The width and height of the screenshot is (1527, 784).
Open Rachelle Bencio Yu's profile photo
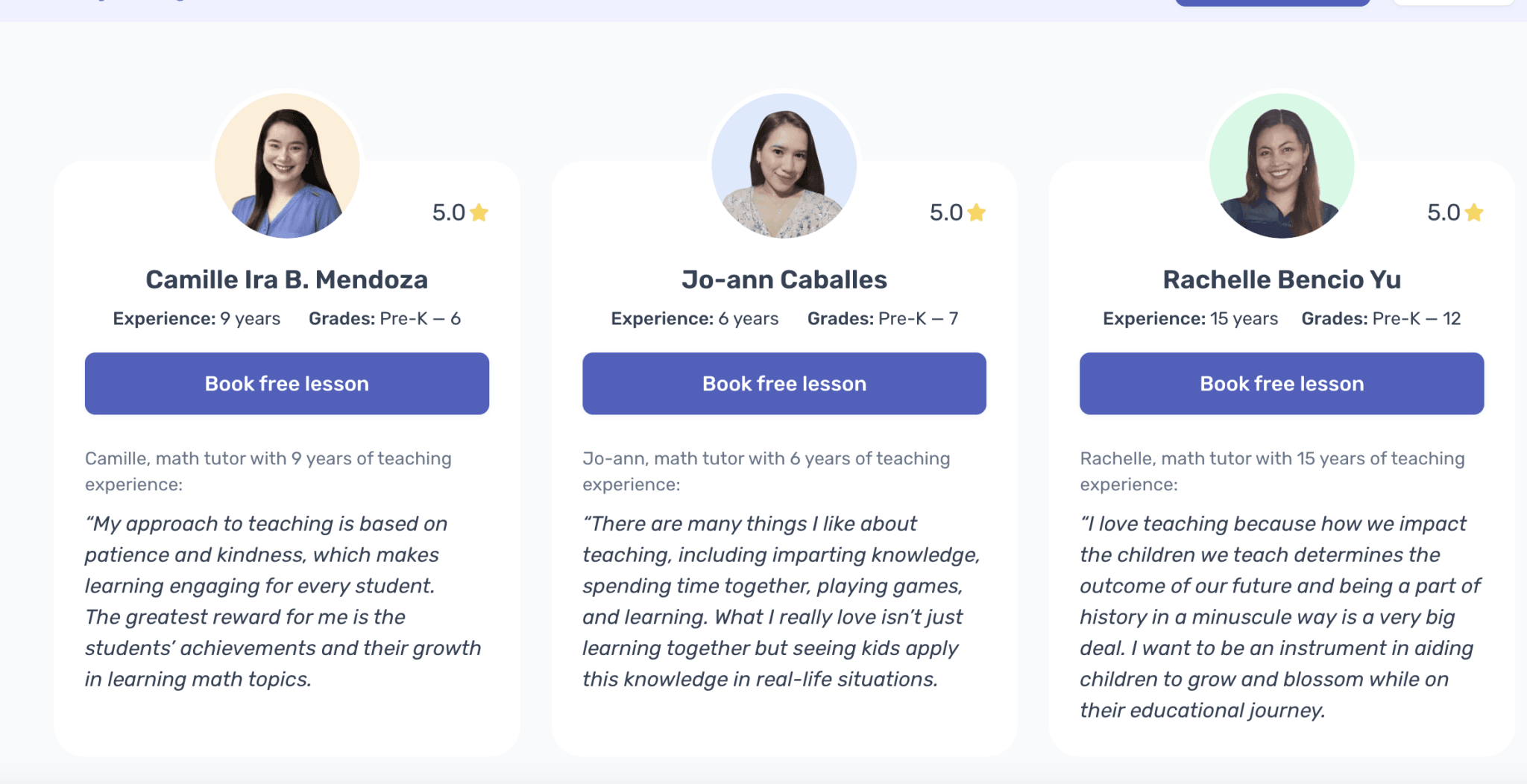pyautogui.click(x=1282, y=165)
